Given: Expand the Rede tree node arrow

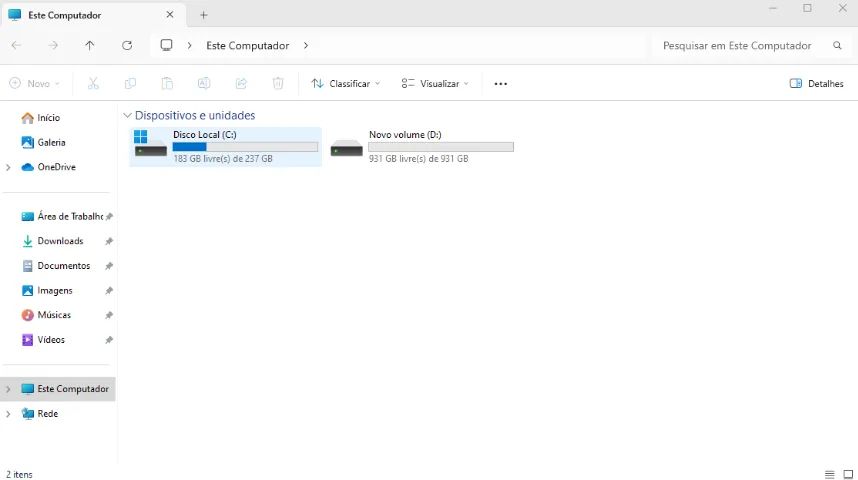Looking at the screenshot, I should [x=8, y=414].
